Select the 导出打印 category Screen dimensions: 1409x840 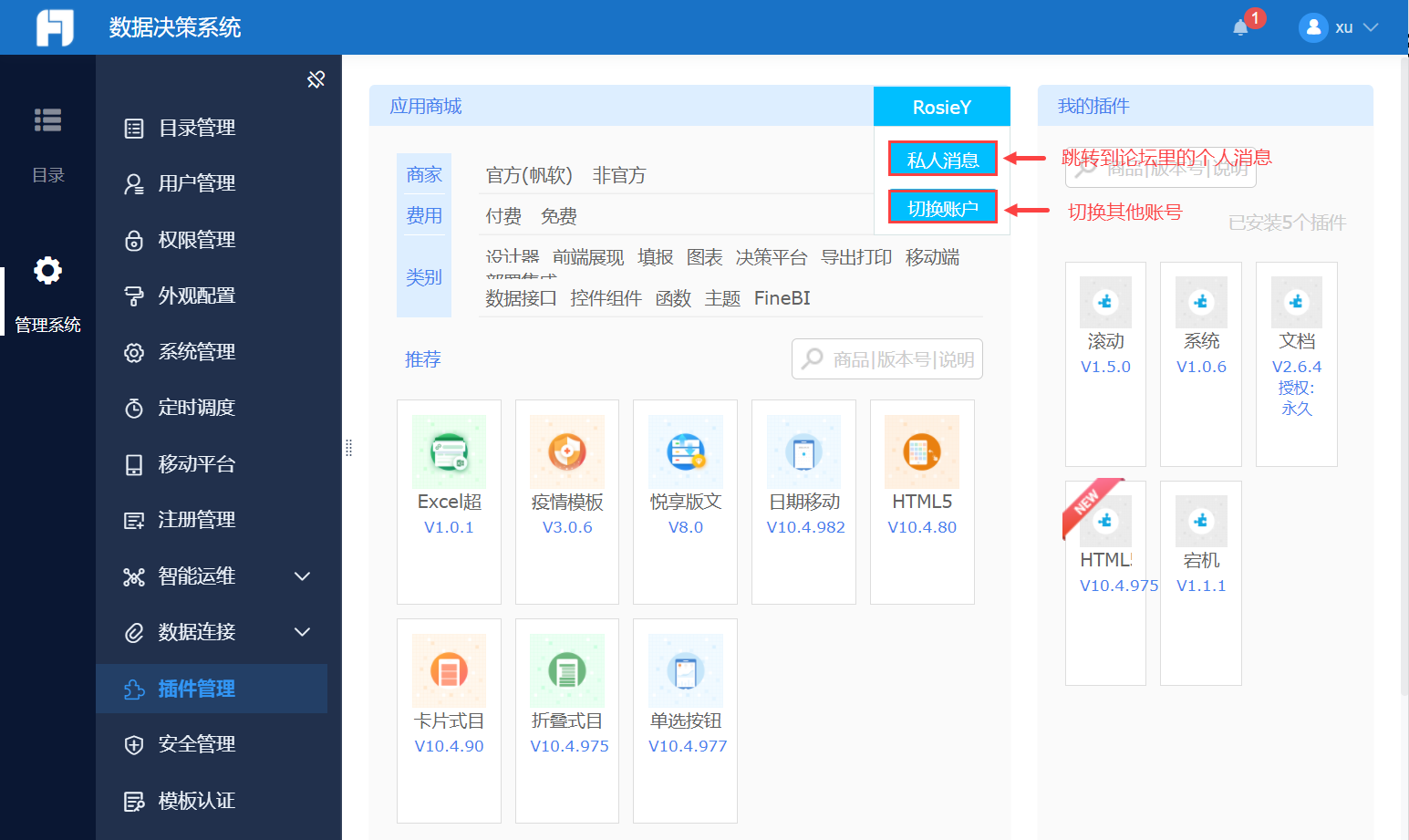tap(856, 257)
